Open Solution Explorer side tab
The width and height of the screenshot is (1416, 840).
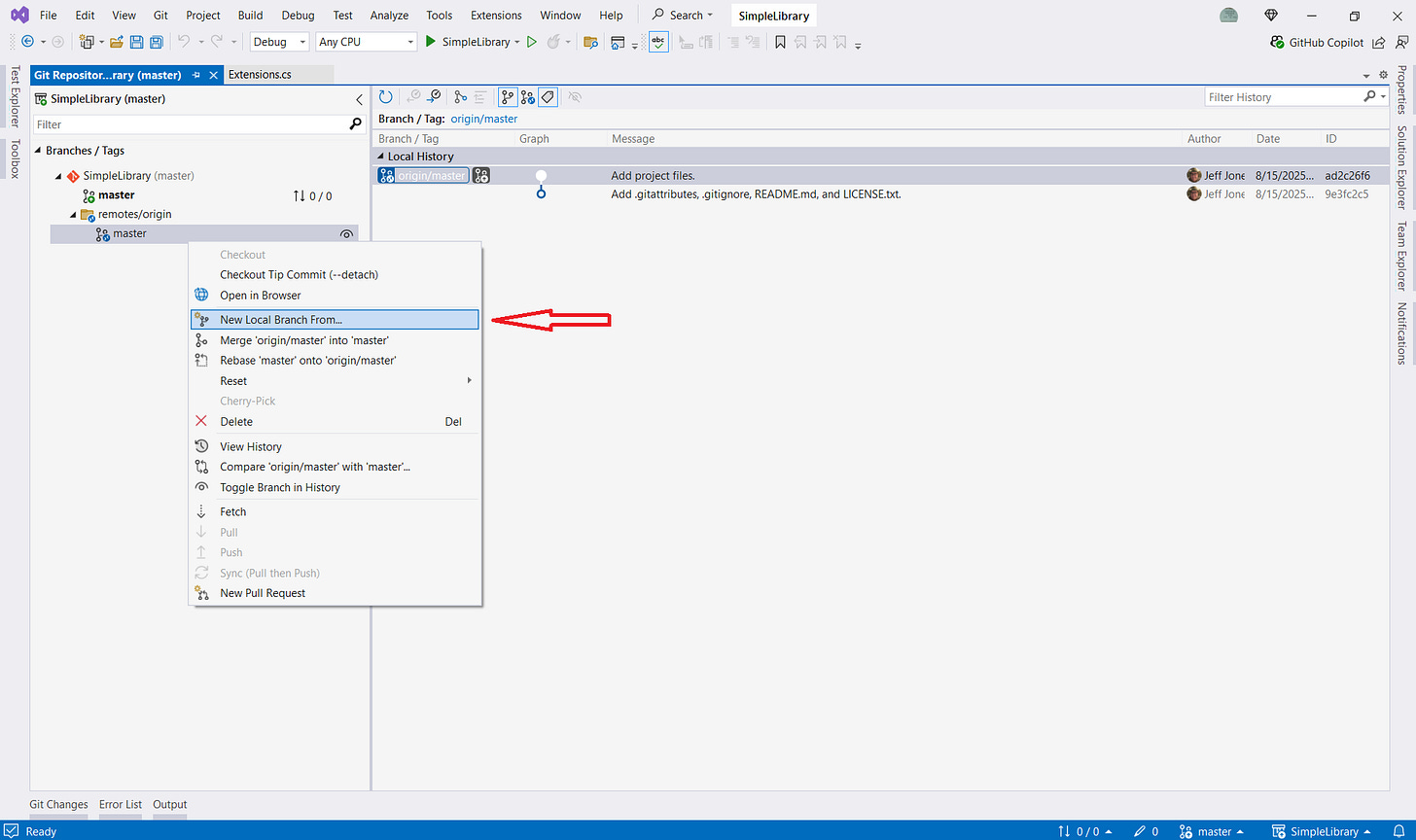(1401, 166)
